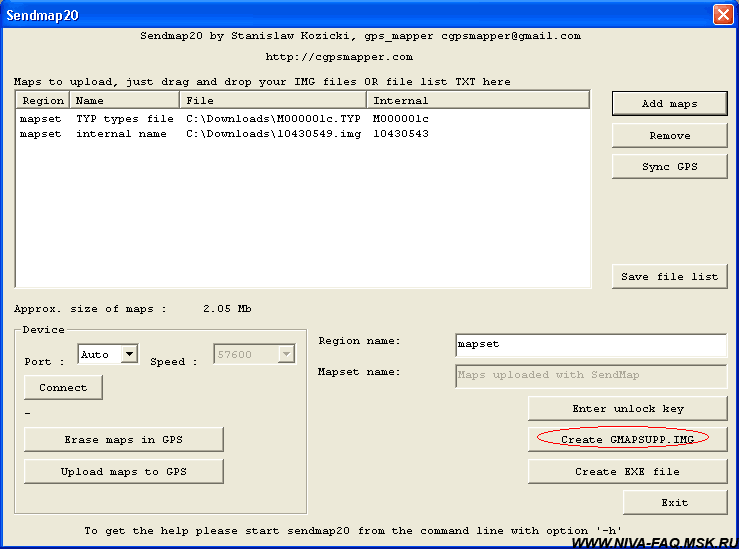Sort list by Region column header
739x549 pixels.
pyautogui.click(x=43, y=100)
